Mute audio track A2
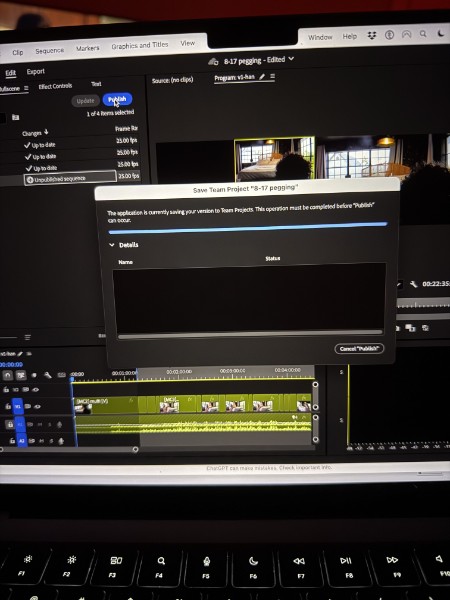The width and height of the screenshot is (450, 600). pyautogui.click(x=42, y=441)
